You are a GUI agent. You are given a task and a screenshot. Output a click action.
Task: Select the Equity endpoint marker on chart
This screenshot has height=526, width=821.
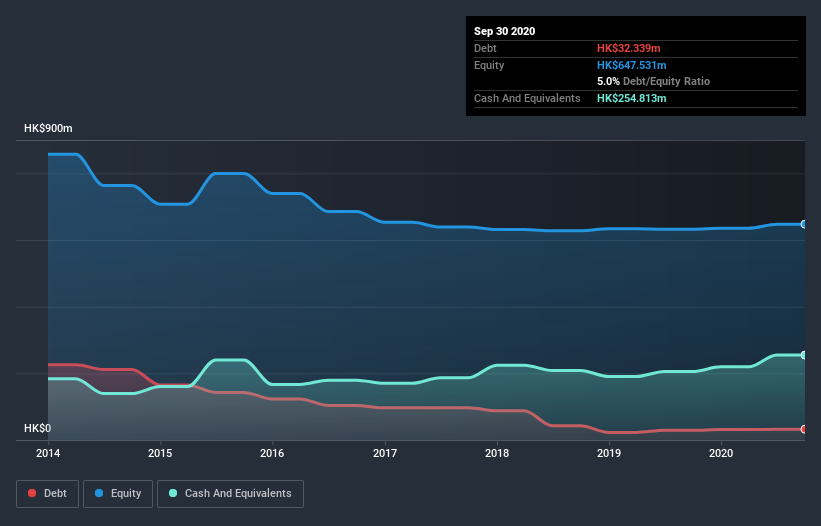(804, 224)
